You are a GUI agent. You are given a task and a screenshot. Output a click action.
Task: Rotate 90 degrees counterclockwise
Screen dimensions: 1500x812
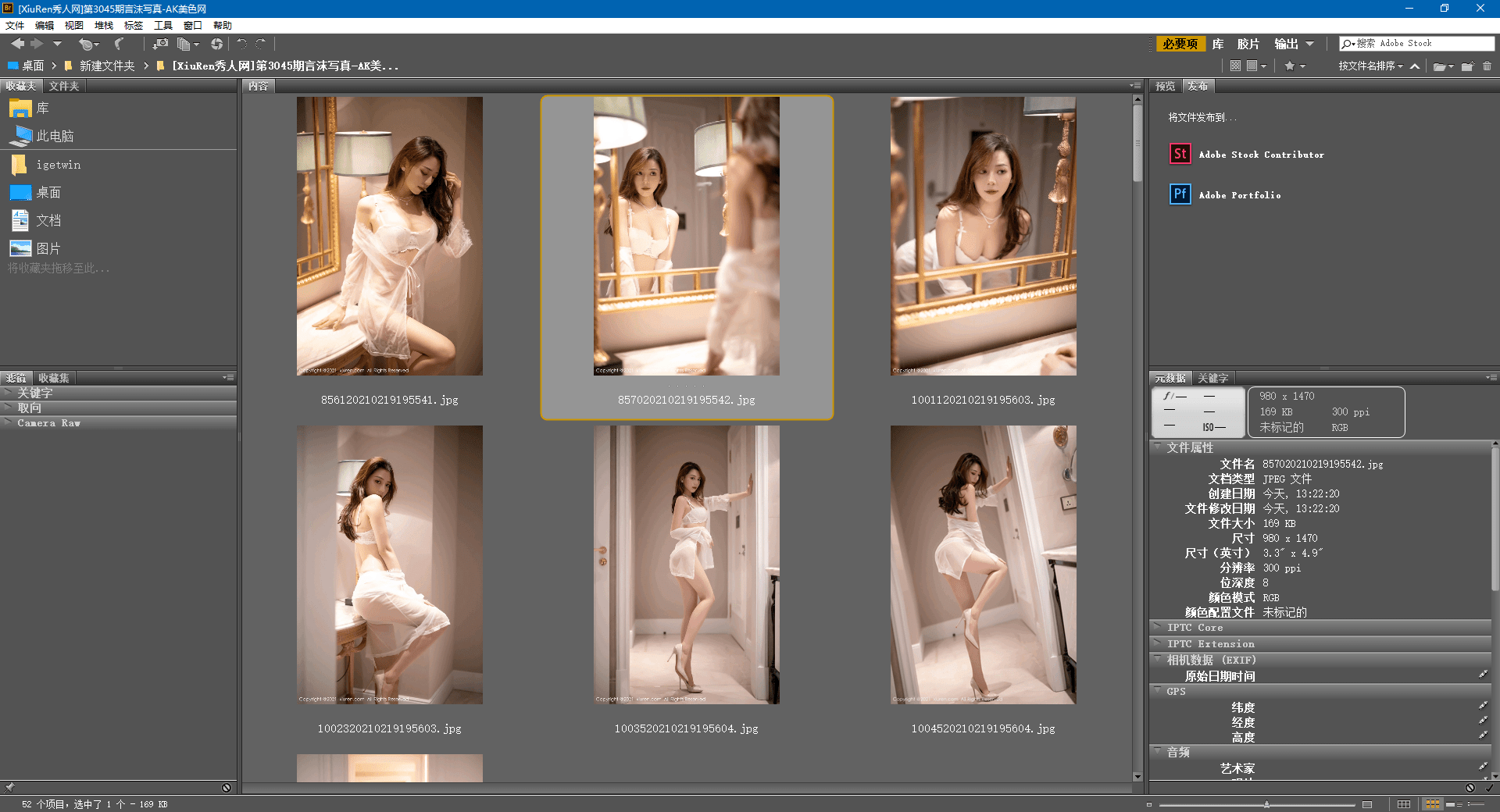(241, 44)
